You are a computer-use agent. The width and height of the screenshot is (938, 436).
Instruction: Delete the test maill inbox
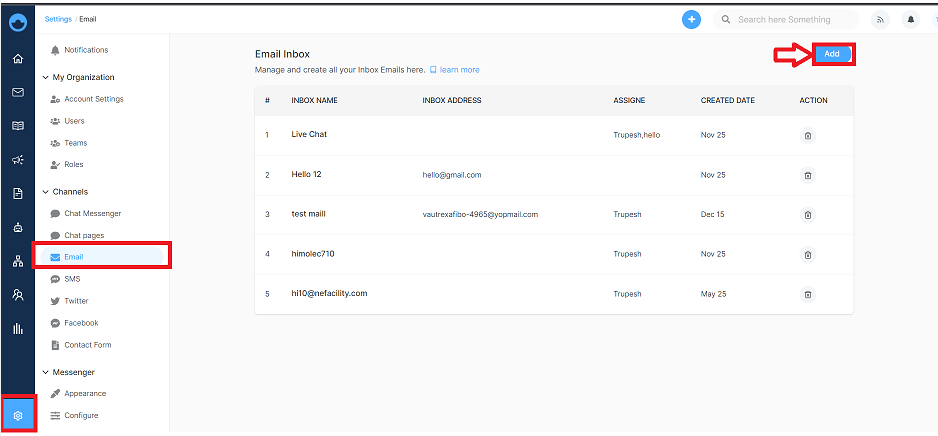pos(808,215)
